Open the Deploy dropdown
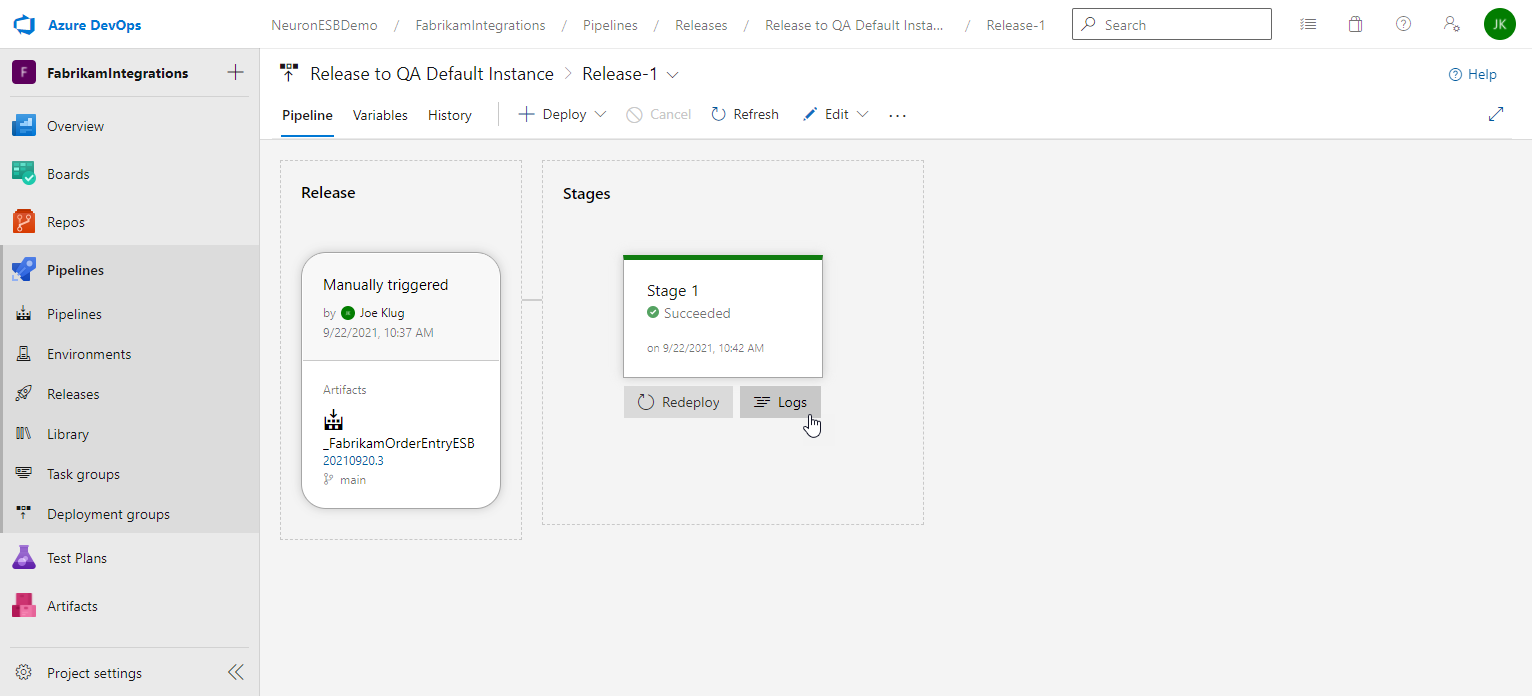The image size is (1532, 696). tap(562, 114)
